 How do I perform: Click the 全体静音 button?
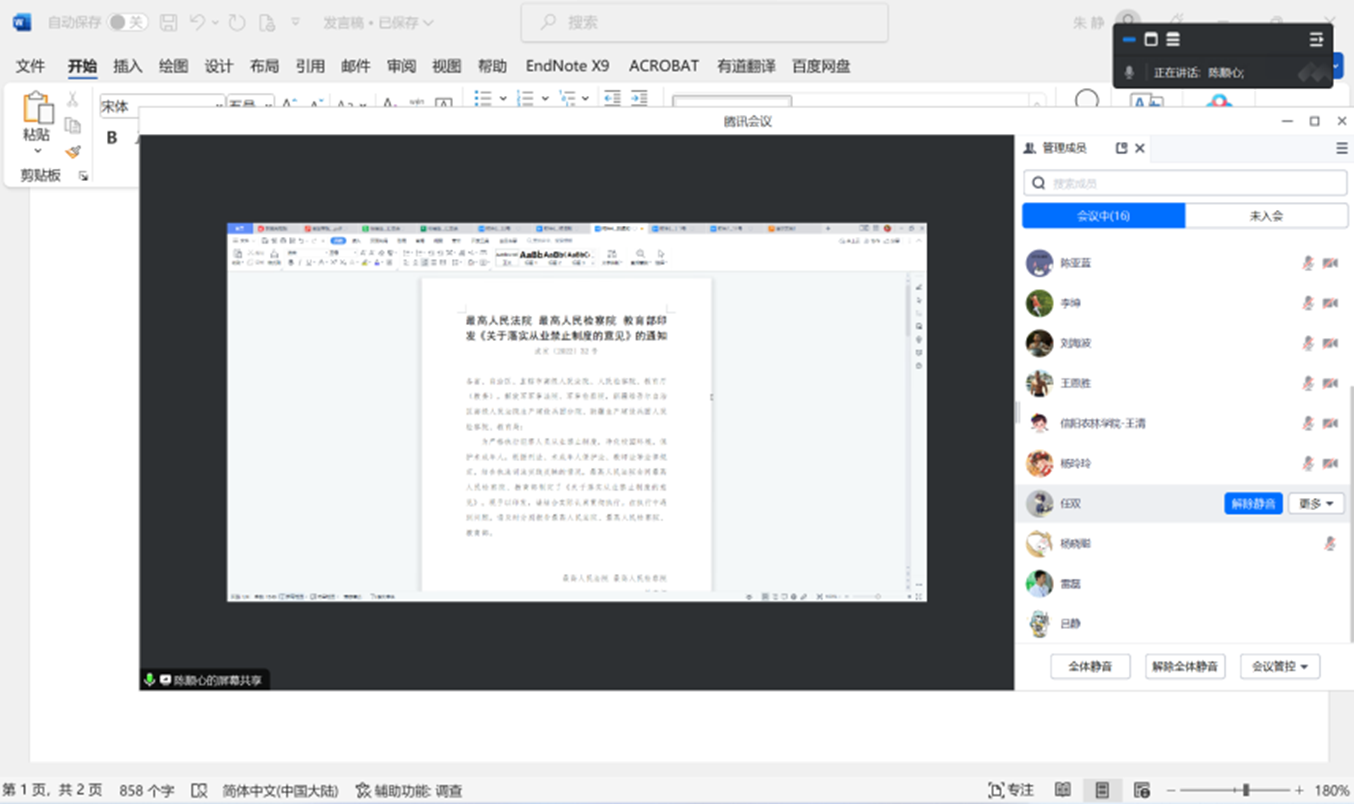(1089, 666)
